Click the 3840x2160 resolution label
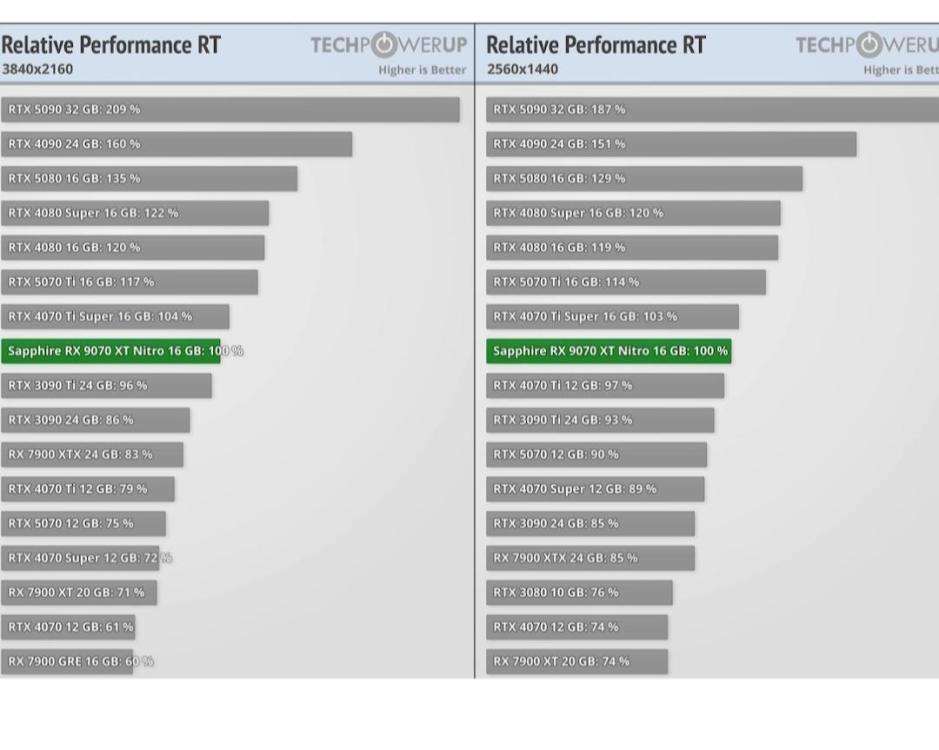Image resolution: width=939 pixels, height=750 pixels. tap(37, 69)
